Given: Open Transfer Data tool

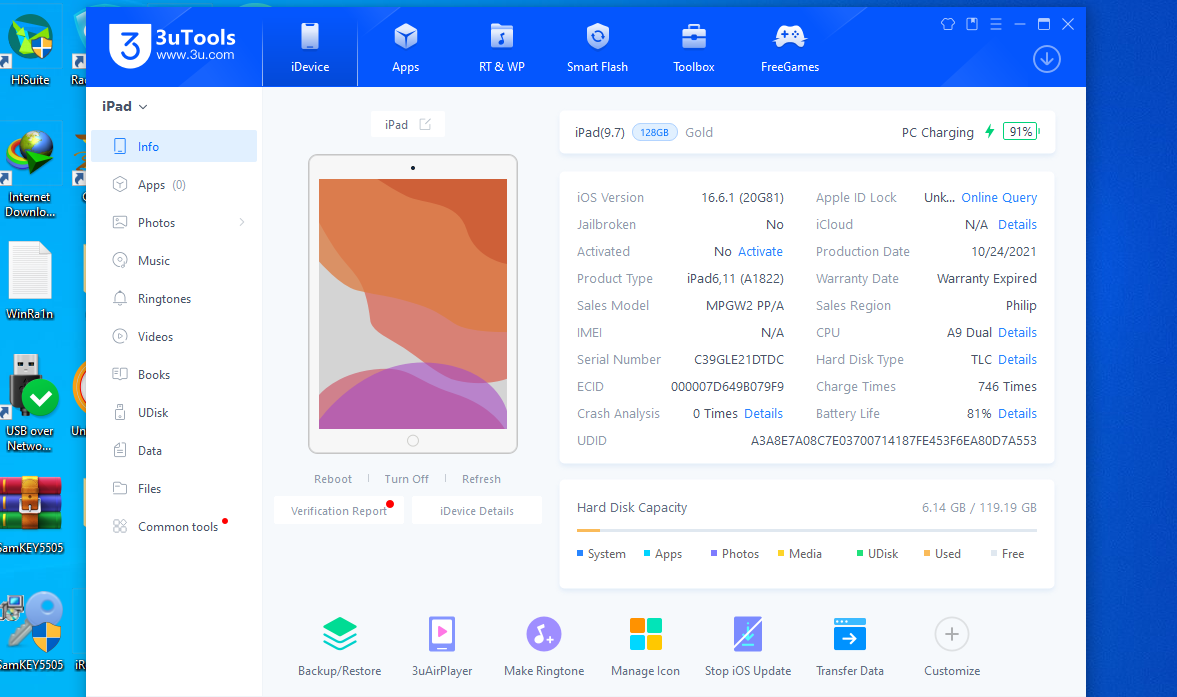Looking at the screenshot, I should click(850, 647).
